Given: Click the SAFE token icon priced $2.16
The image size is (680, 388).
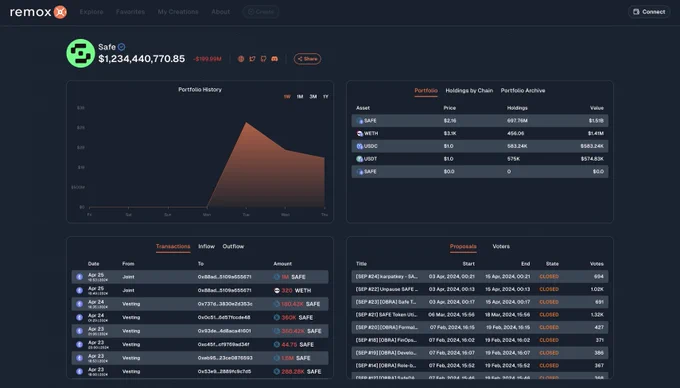Looking at the screenshot, I should pyautogui.click(x=360, y=121).
